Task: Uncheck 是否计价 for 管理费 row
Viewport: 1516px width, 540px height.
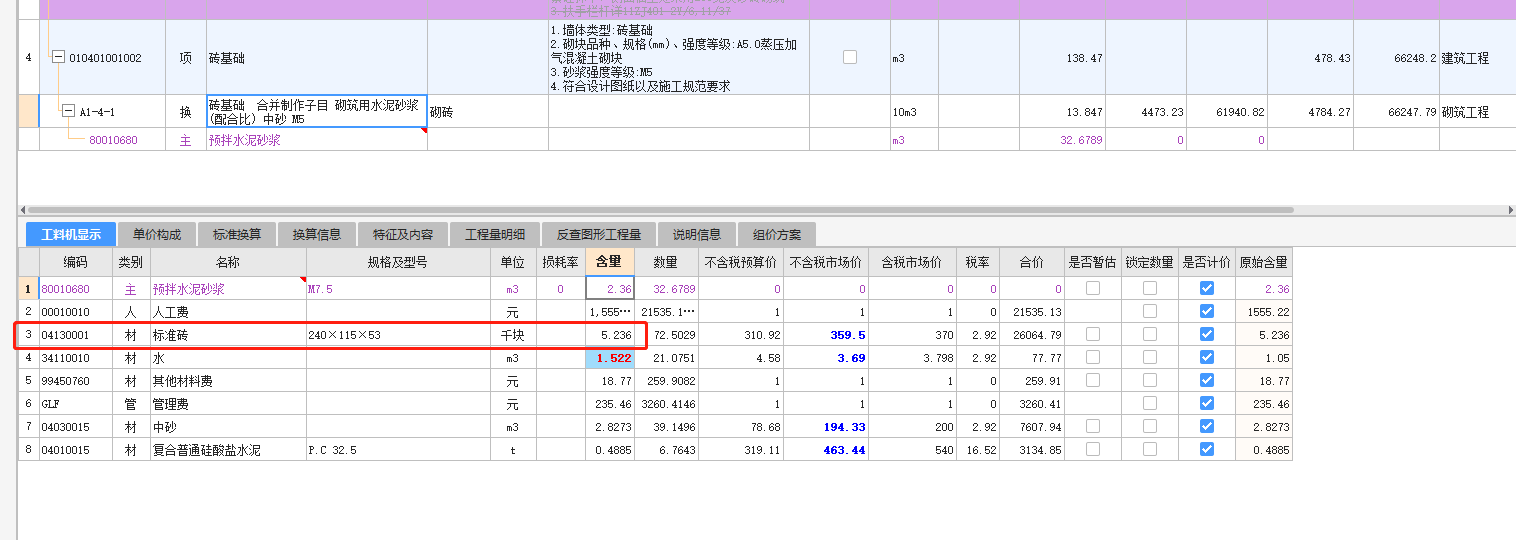Action: 1207,403
